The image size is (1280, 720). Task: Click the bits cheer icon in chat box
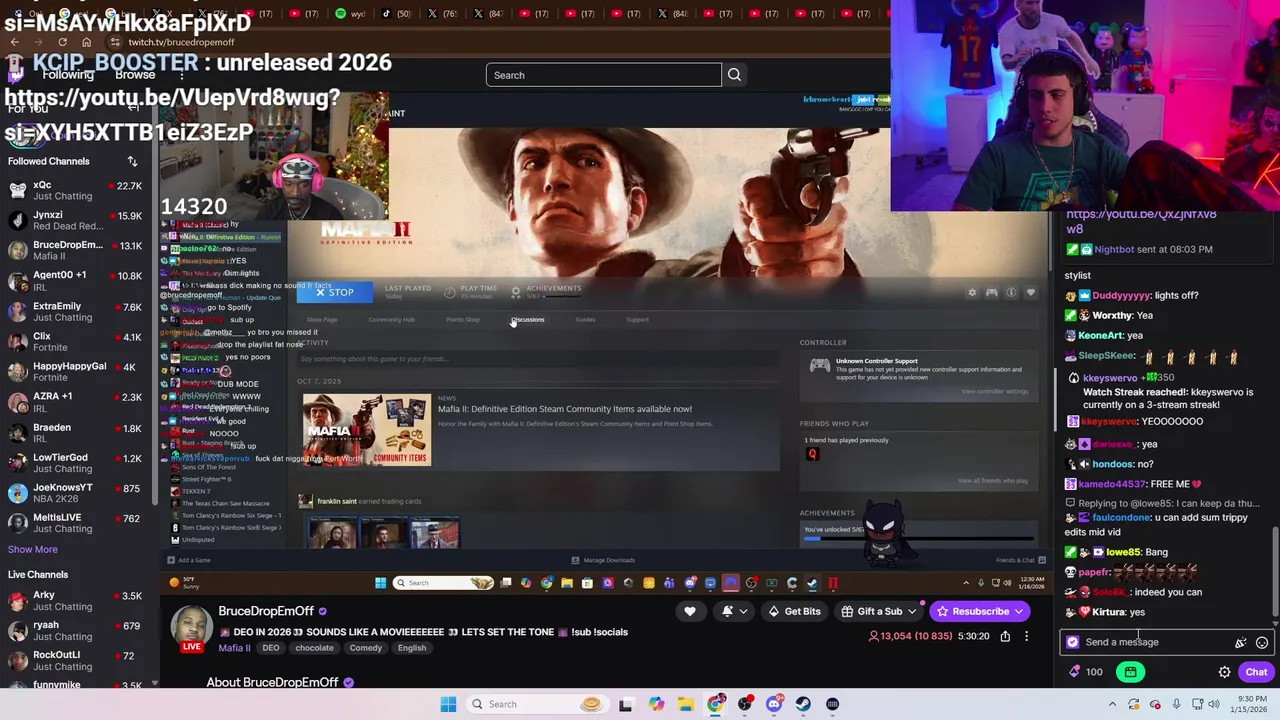(x=1241, y=643)
